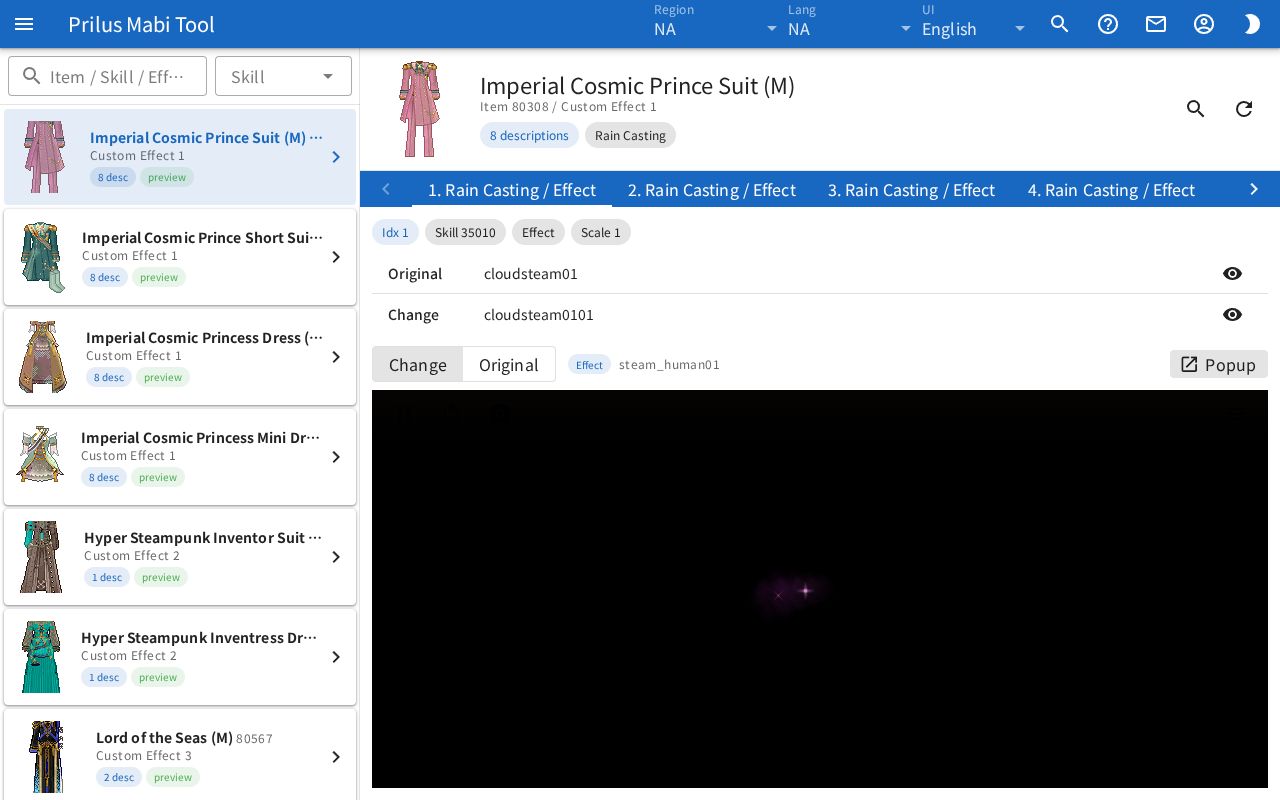Click the preview chip on Lord of the Seas
1280x800 pixels.
click(x=173, y=777)
